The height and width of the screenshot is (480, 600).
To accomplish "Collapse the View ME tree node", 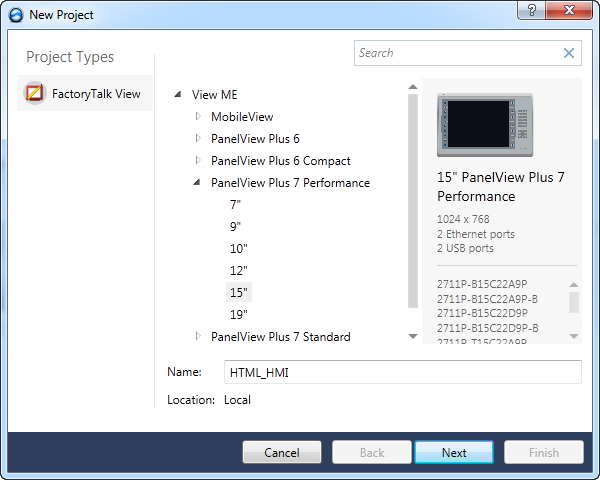I will [x=178, y=94].
